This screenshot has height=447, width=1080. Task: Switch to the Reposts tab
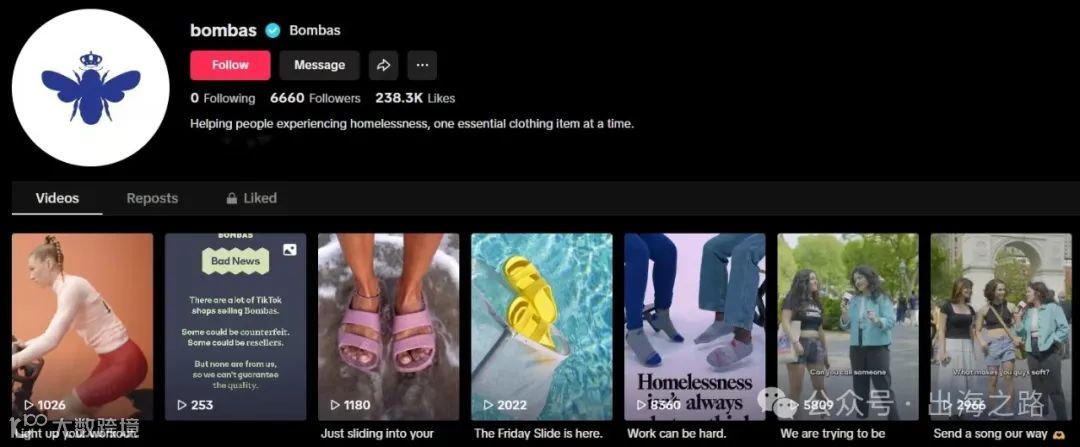pyautogui.click(x=152, y=198)
